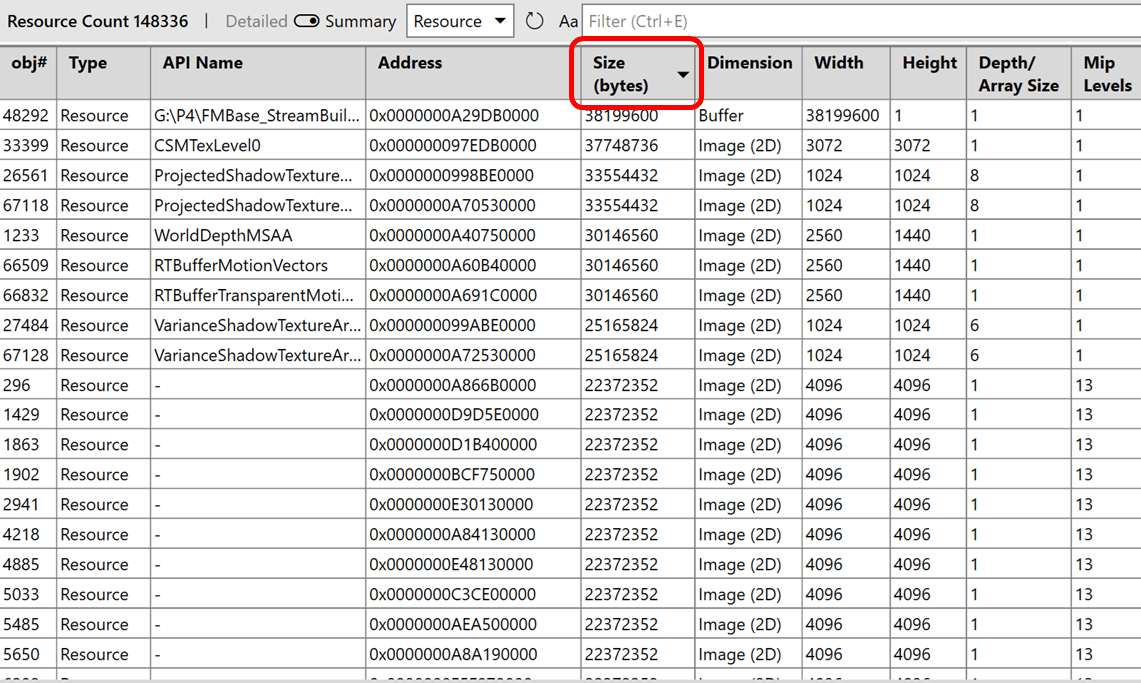Screen dimensions: 1141x683
Task: Click ProjectedShadowTexture row with obj# 26561
Action: tap(570, 175)
